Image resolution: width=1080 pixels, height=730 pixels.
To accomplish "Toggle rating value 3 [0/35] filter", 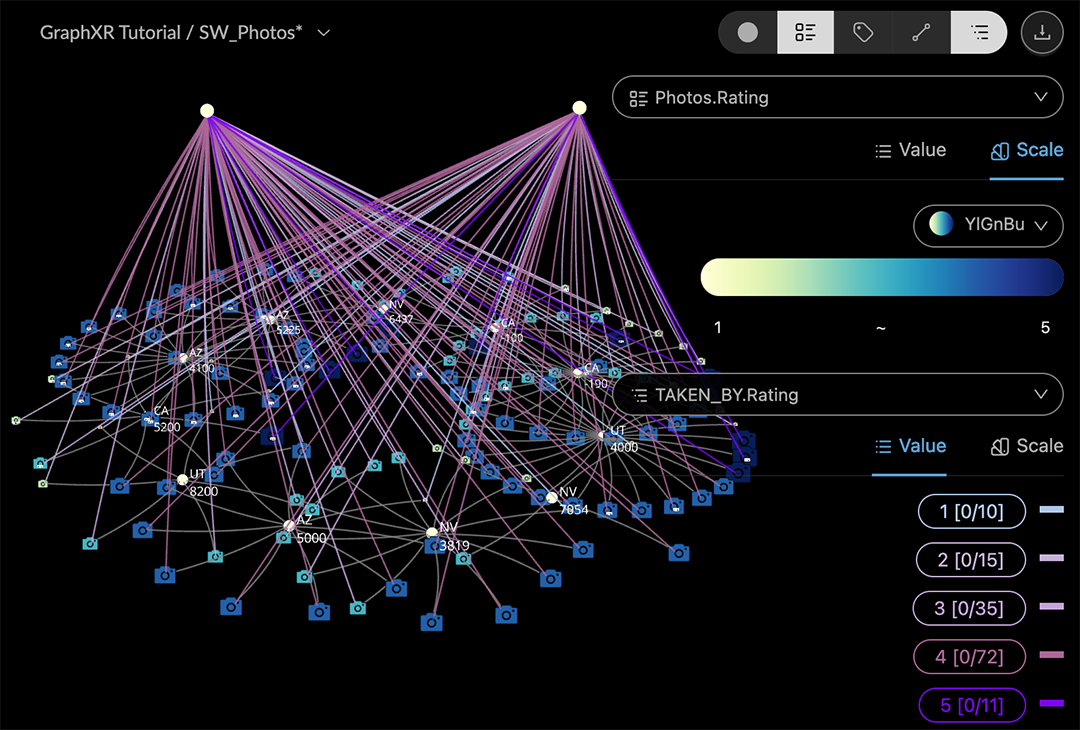I will point(969,609).
